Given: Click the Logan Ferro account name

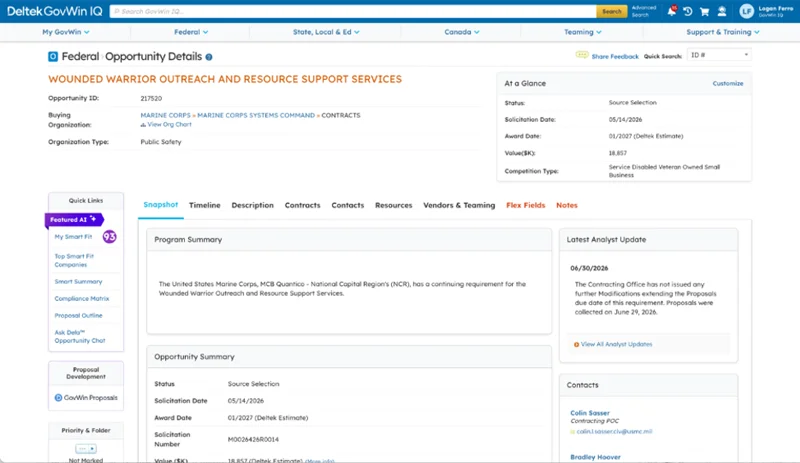Looking at the screenshot, I should coord(776,9).
